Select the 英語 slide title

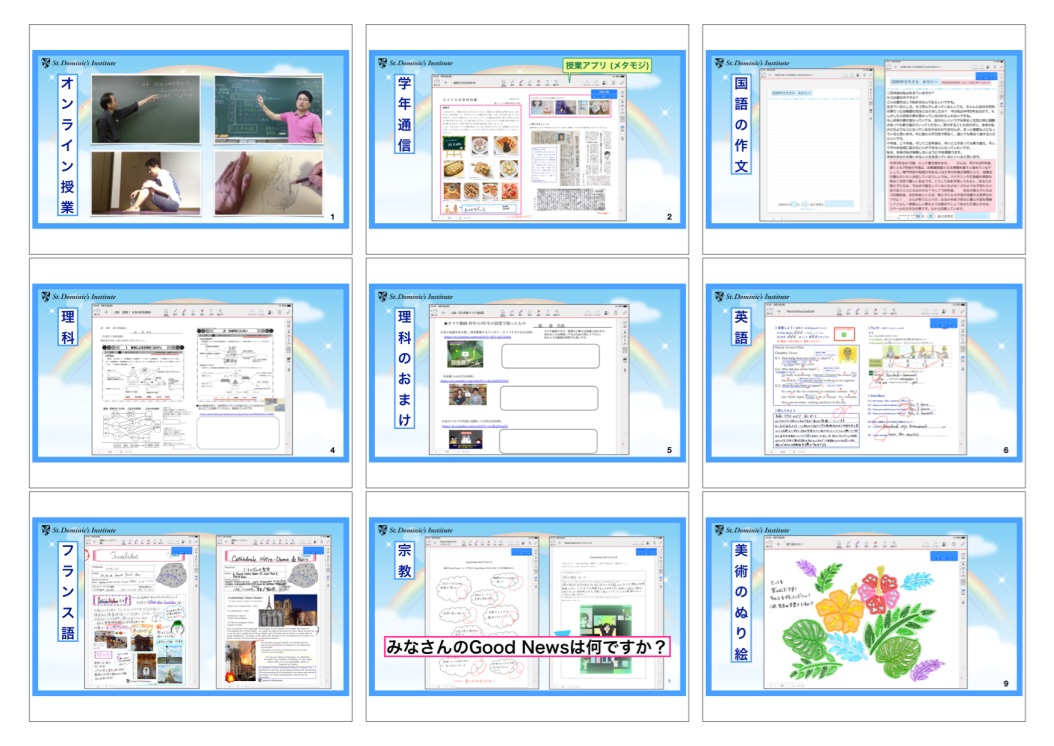pos(741,327)
